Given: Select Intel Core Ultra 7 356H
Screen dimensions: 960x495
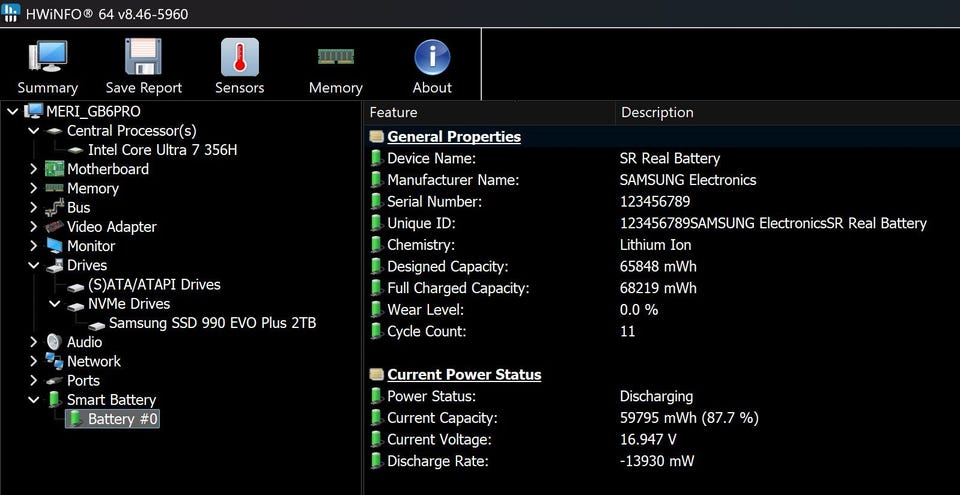Looking at the screenshot, I should pyautogui.click(x=162, y=149).
